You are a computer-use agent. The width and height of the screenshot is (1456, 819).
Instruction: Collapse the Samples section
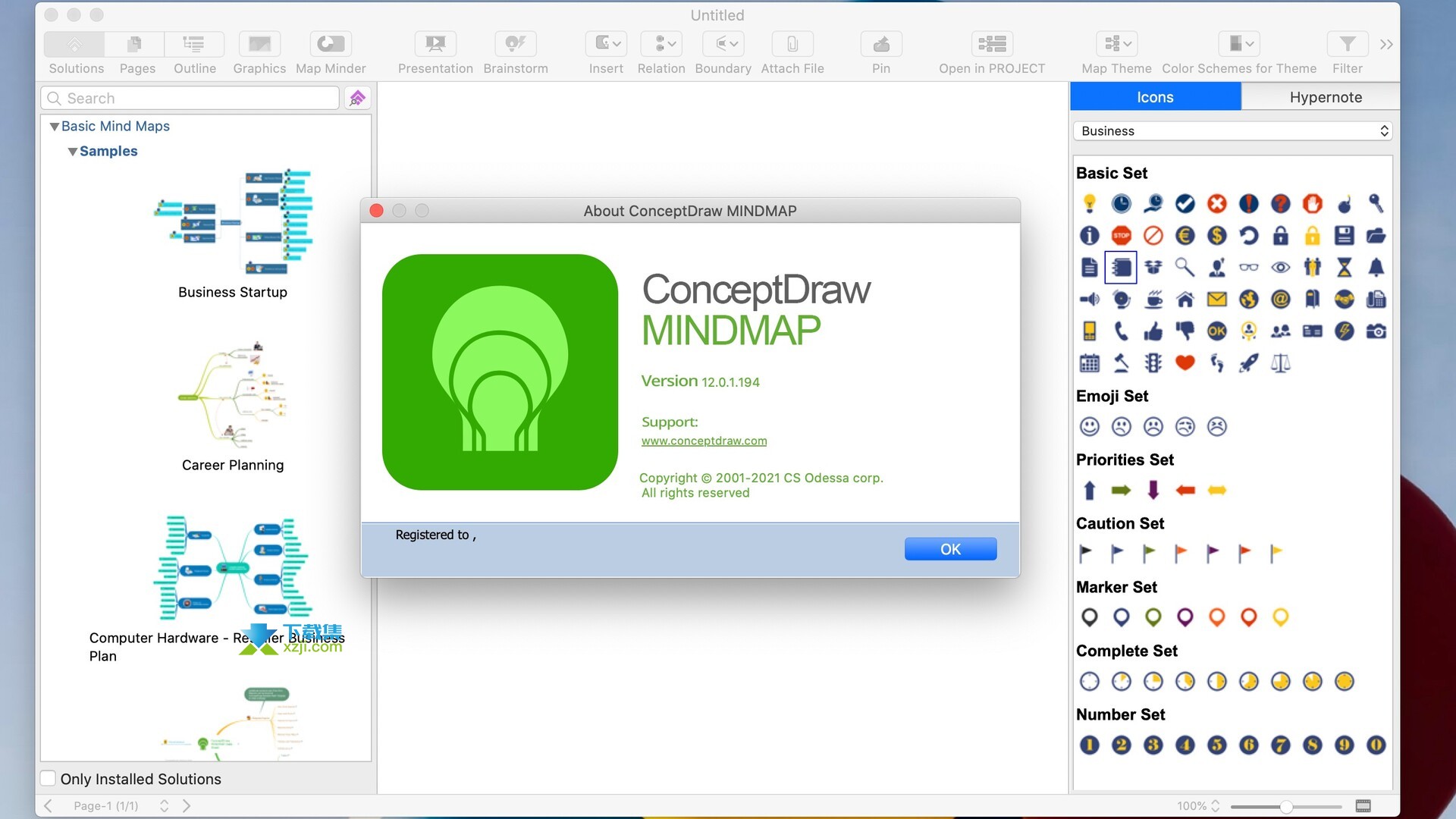[73, 152]
